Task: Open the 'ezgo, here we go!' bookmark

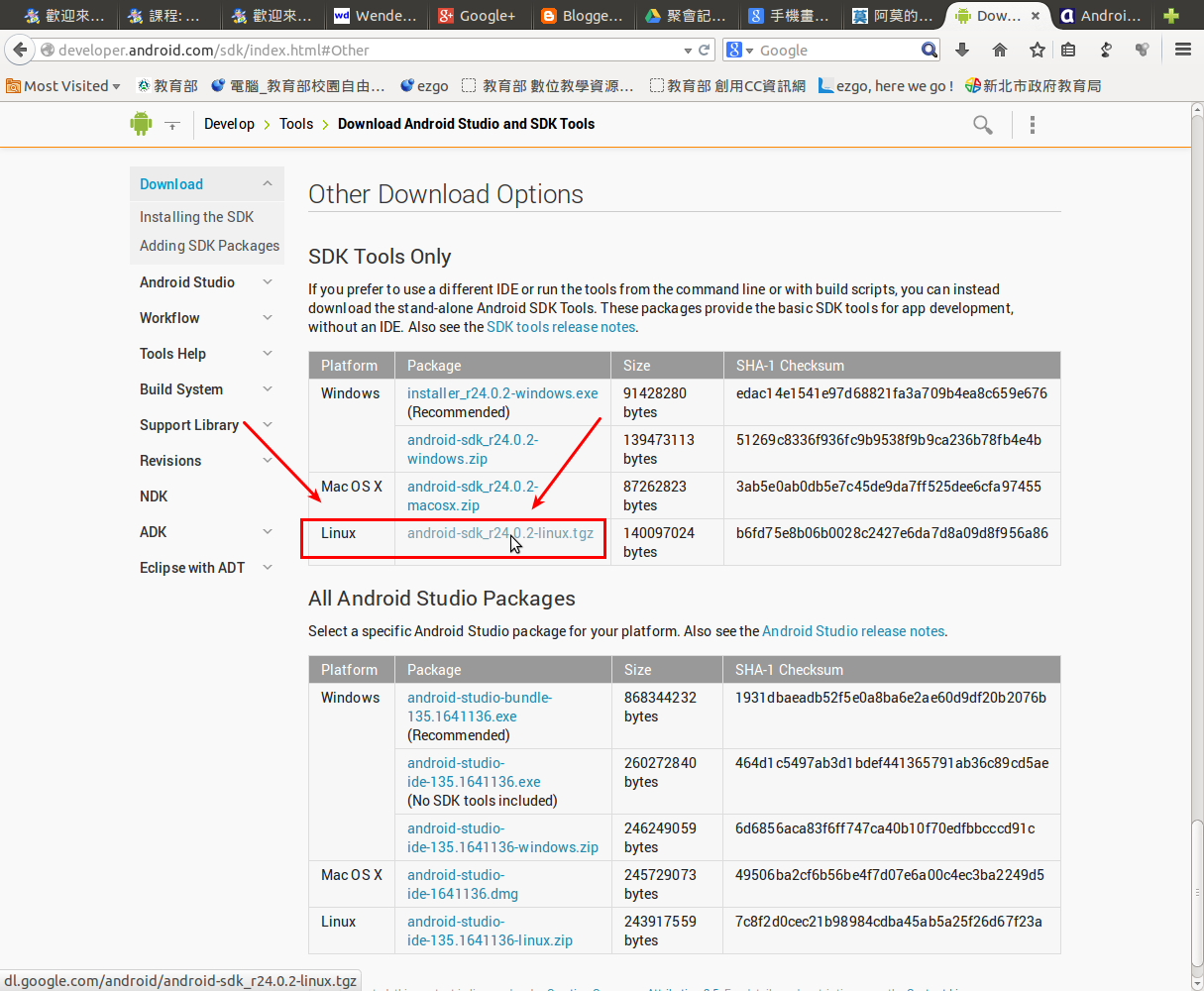Action: click(x=886, y=86)
